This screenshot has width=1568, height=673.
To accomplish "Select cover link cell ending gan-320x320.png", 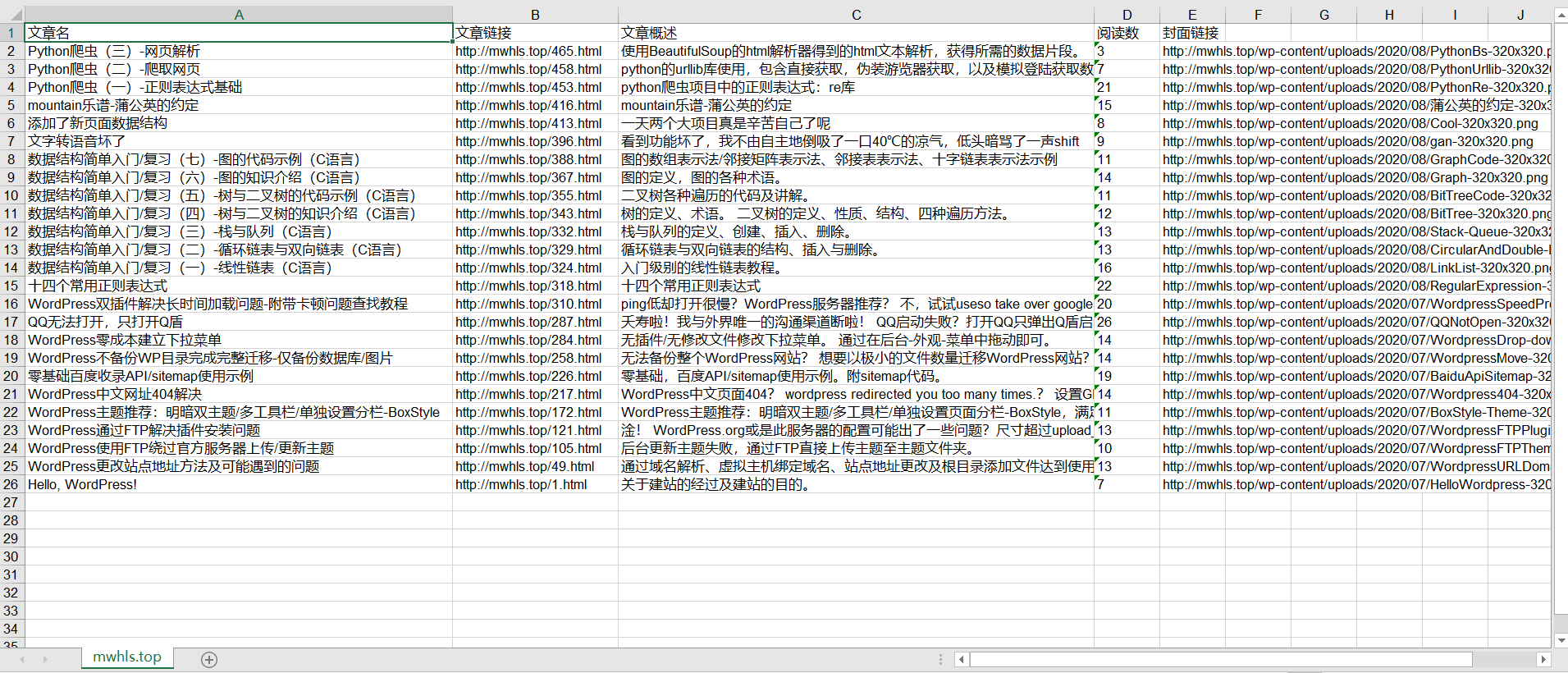I will (1348, 141).
